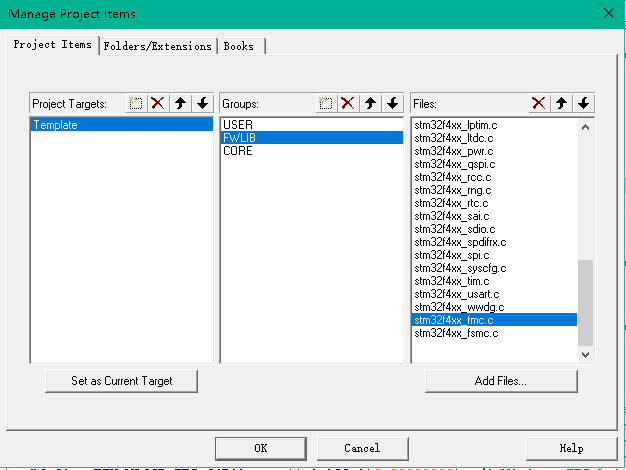Select file stm32f4xx_usart.c

click(x=494, y=294)
